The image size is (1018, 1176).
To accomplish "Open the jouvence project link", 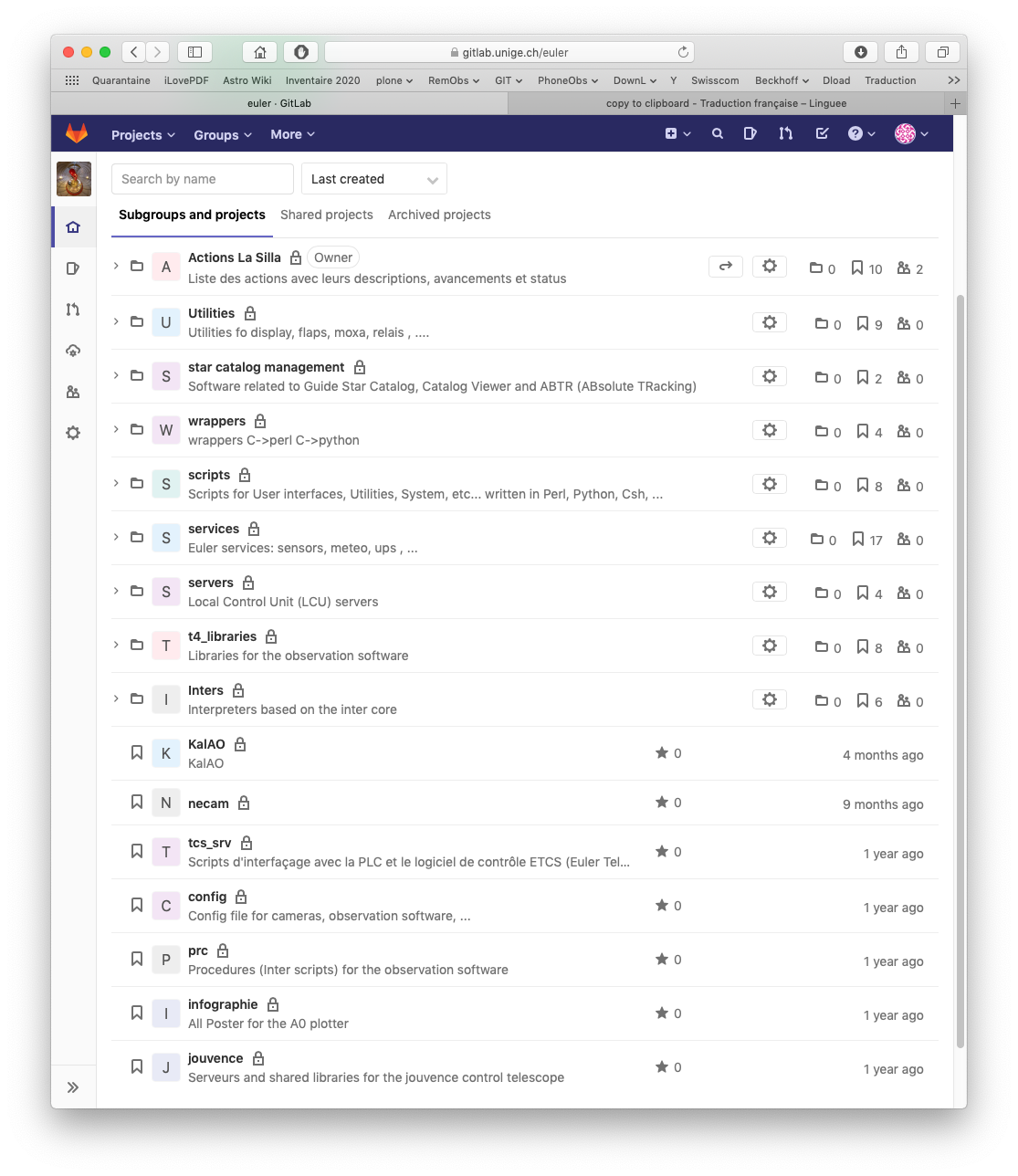I will tap(215, 1058).
